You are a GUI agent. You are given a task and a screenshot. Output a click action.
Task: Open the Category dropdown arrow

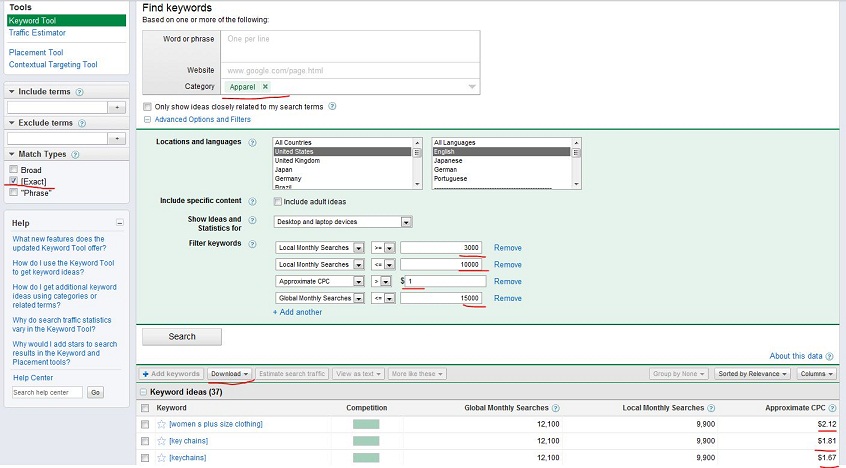tap(472, 87)
